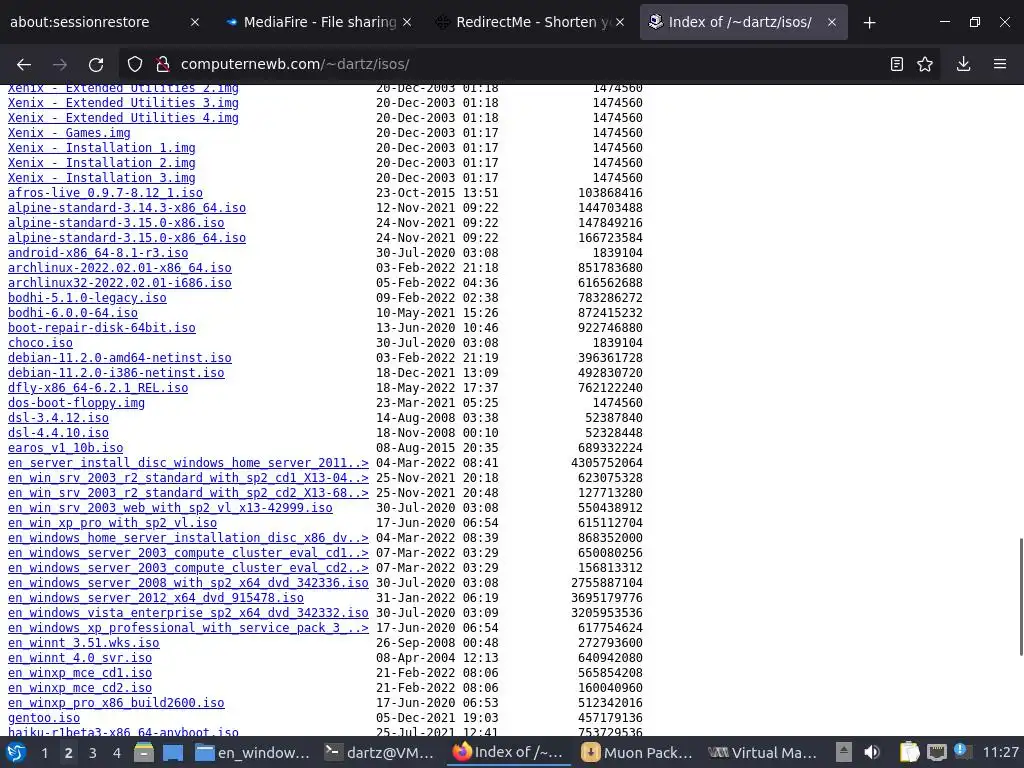This screenshot has width=1024, height=768.
Task: Go back with the browser back arrow
Action: pyautogui.click(x=24, y=64)
